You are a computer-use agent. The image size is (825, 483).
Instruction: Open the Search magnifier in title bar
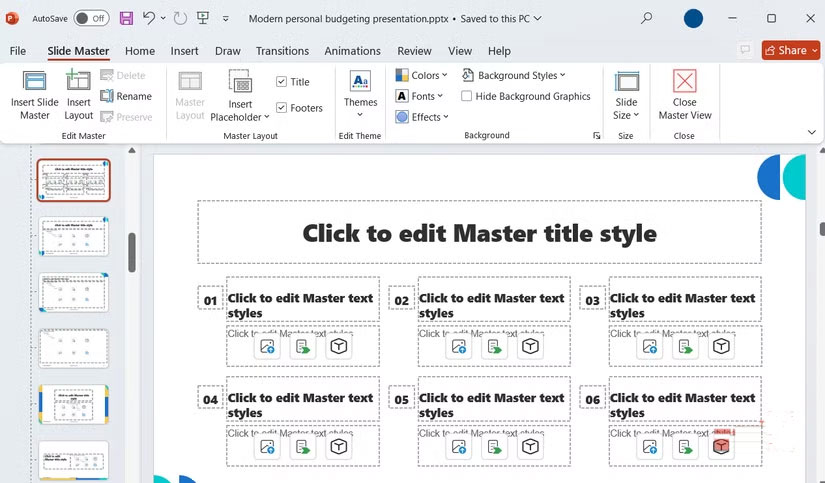coord(647,18)
